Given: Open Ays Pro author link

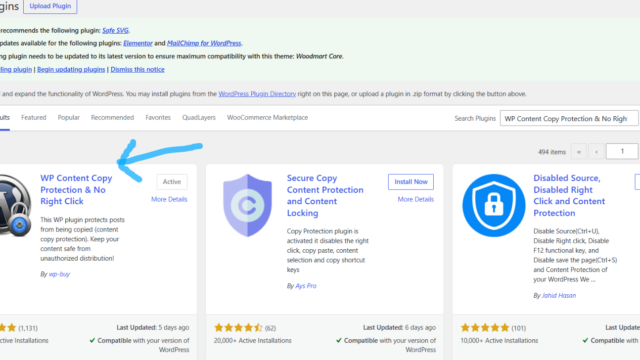Looking at the screenshot, I should 306,286.
